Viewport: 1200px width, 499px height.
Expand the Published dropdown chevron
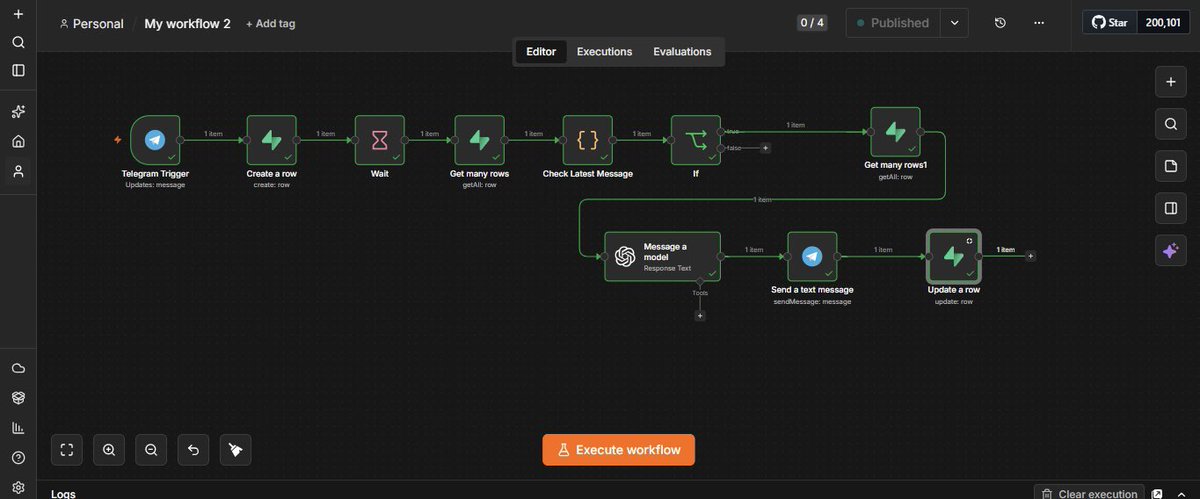tap(954, 23)
